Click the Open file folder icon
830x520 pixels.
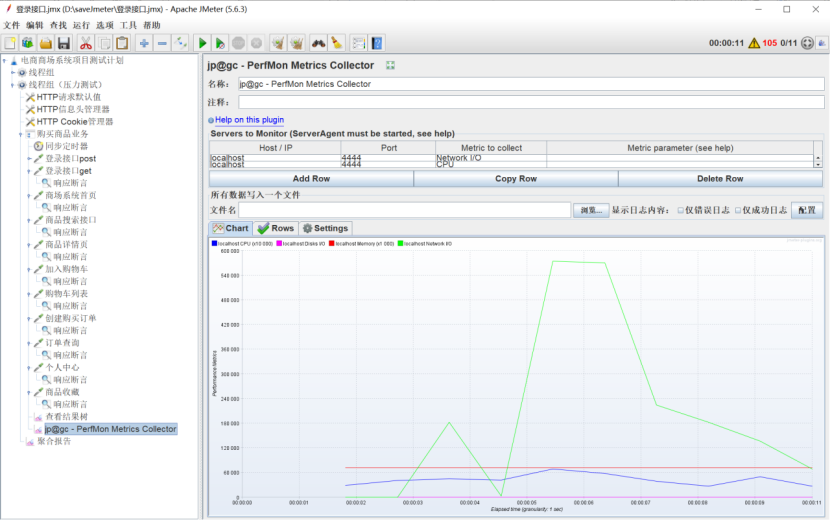46,43
